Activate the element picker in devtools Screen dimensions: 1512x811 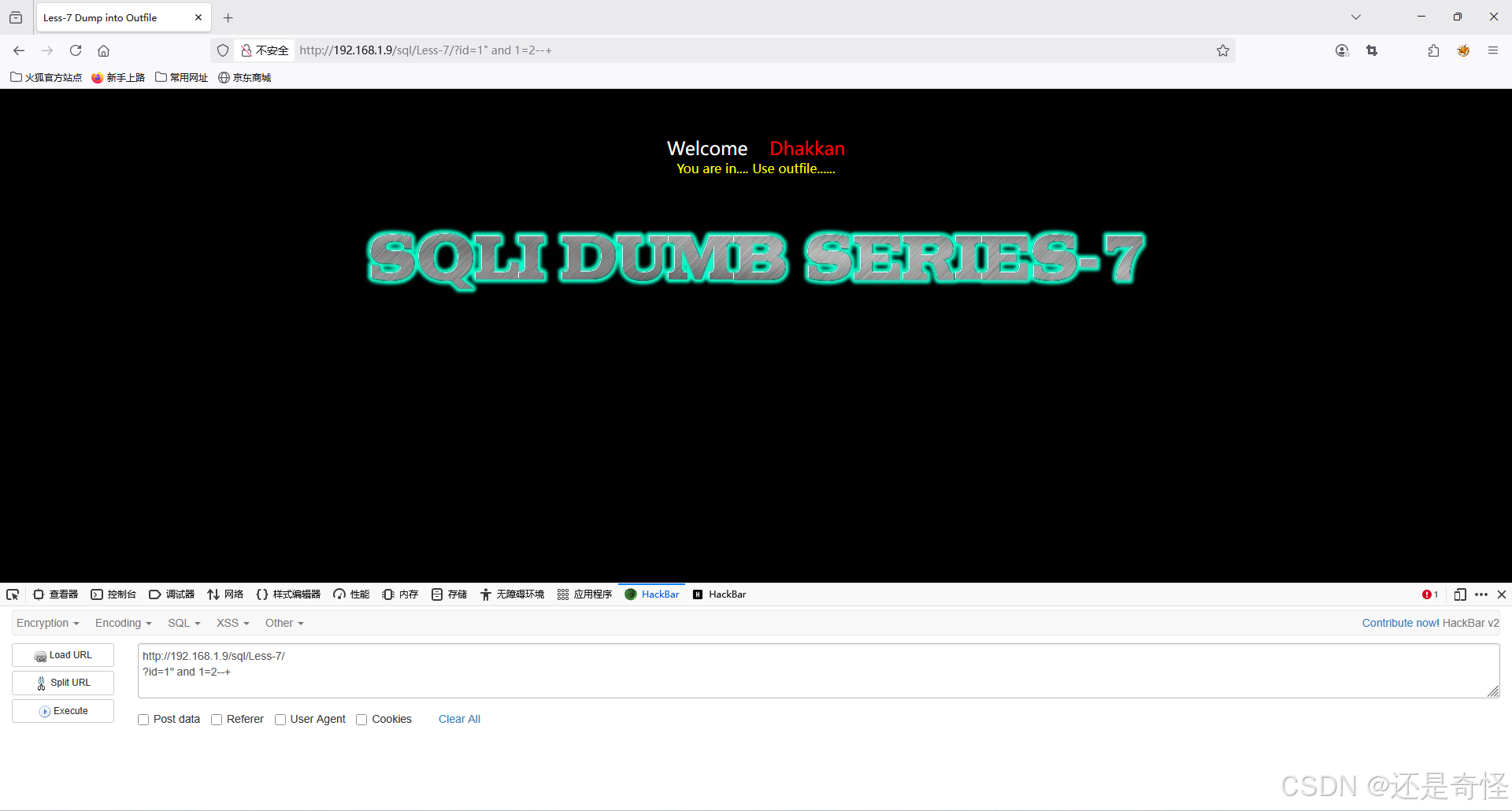(x=13, y=594)
